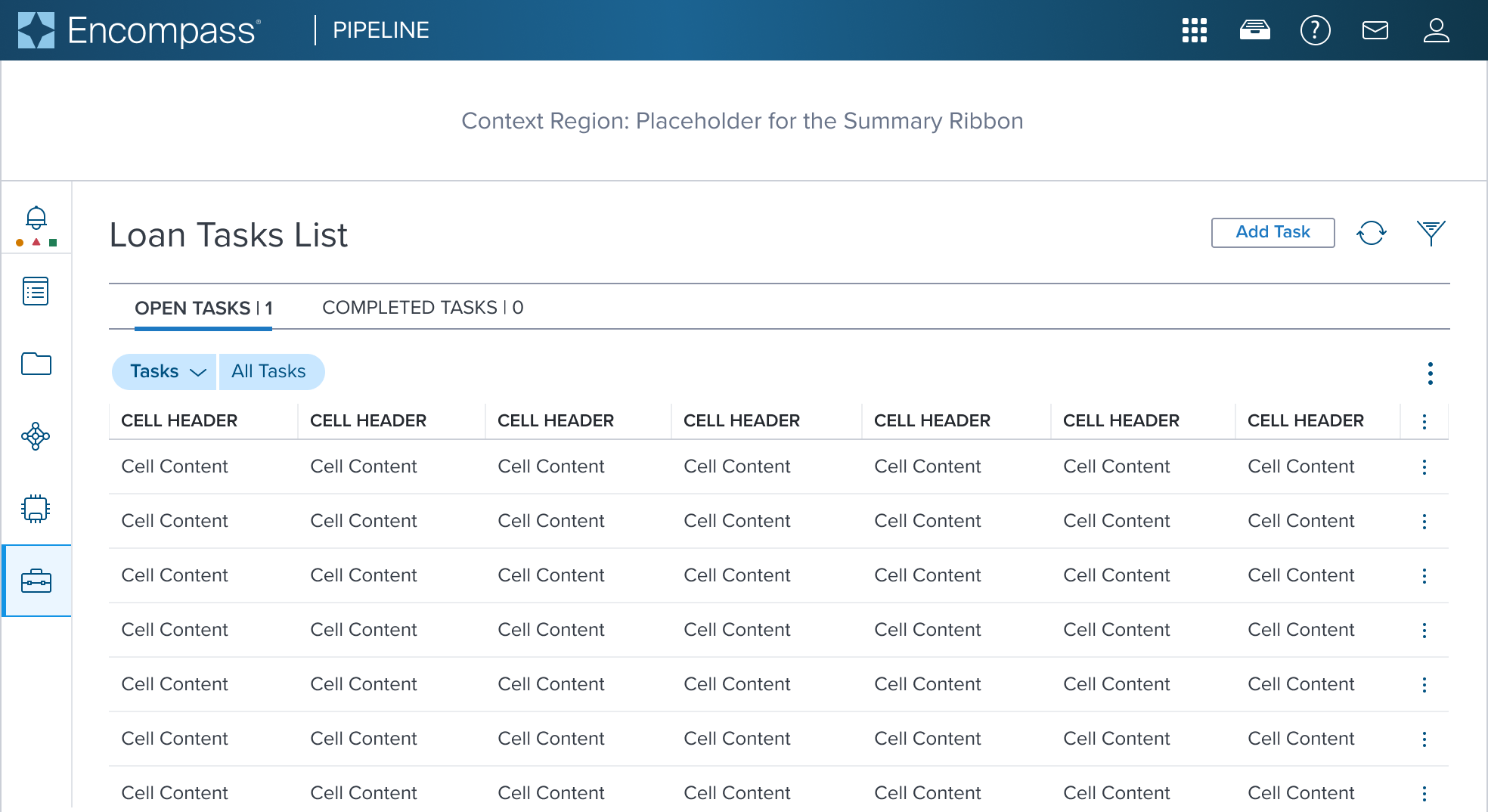Open the filter funnel icon
Viewport: 1488px width, 812px height.
click(1431, 233)
